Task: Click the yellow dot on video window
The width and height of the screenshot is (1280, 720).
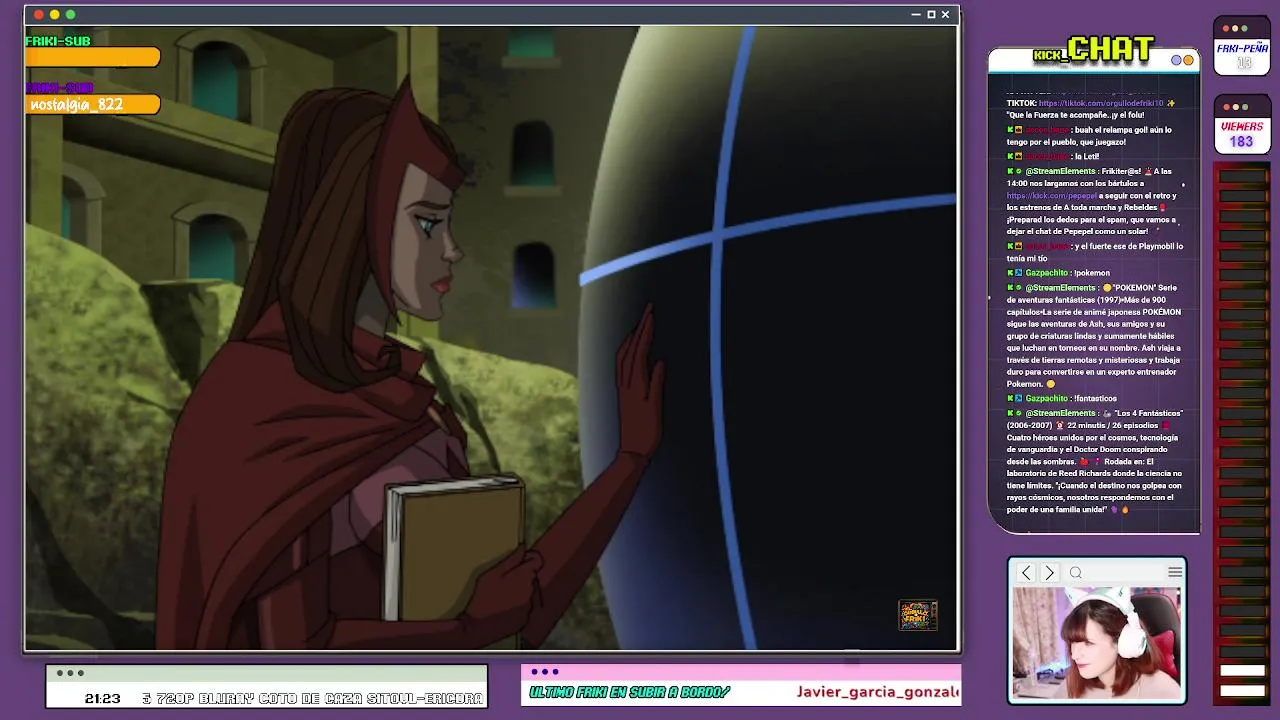Action: coord(55,15)
